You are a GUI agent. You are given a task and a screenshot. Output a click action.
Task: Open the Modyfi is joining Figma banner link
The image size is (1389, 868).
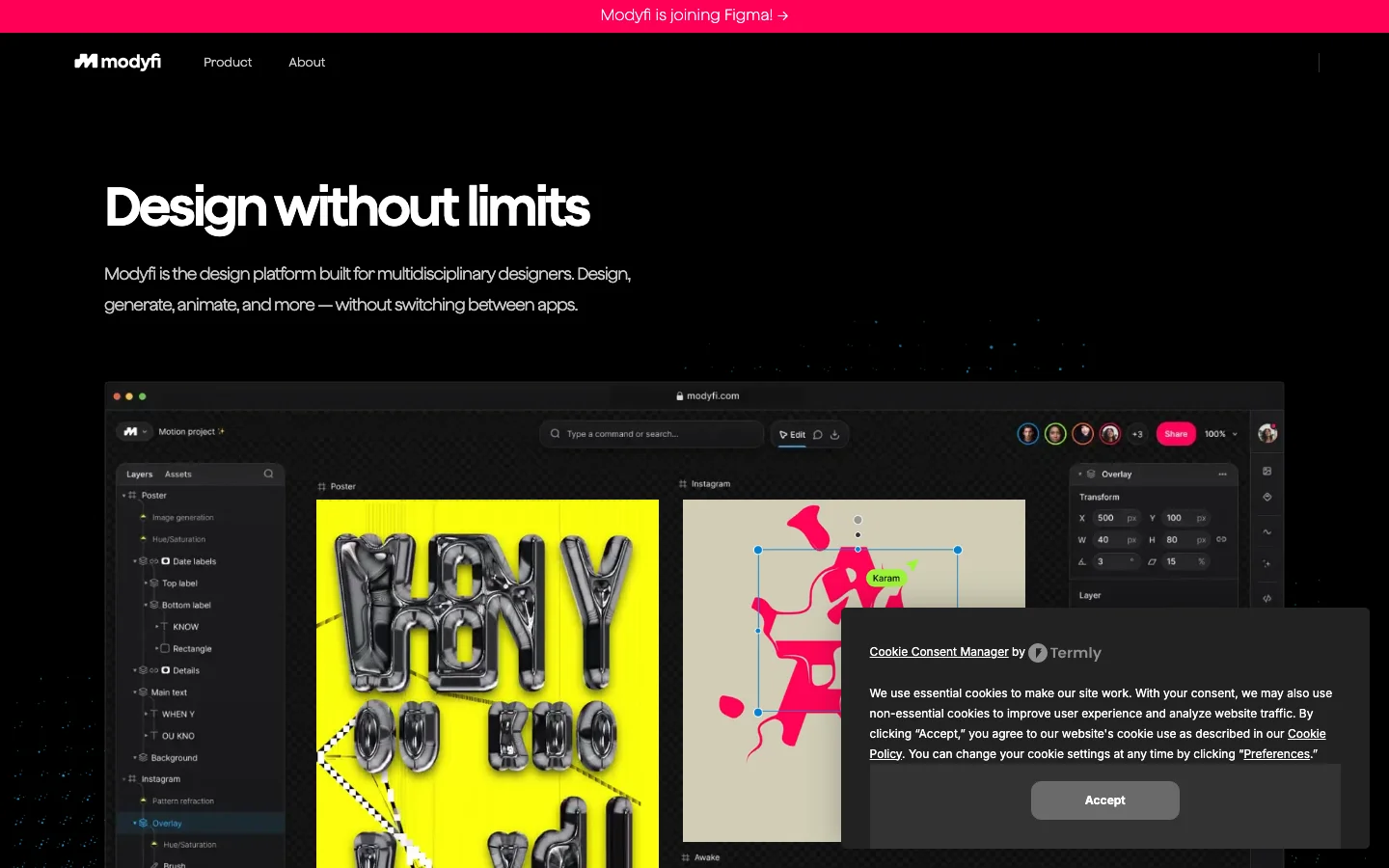[694, 15]
